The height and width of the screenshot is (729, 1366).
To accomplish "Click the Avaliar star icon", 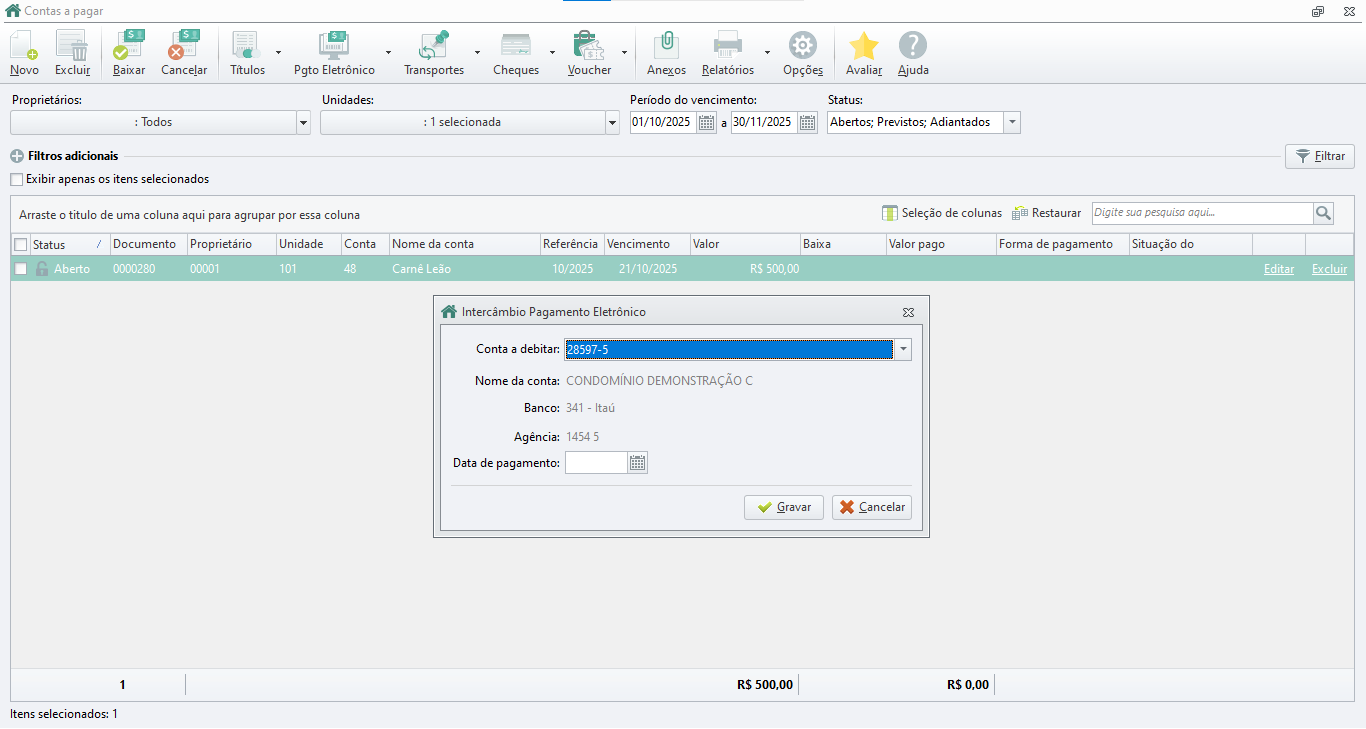I will 863,46.
